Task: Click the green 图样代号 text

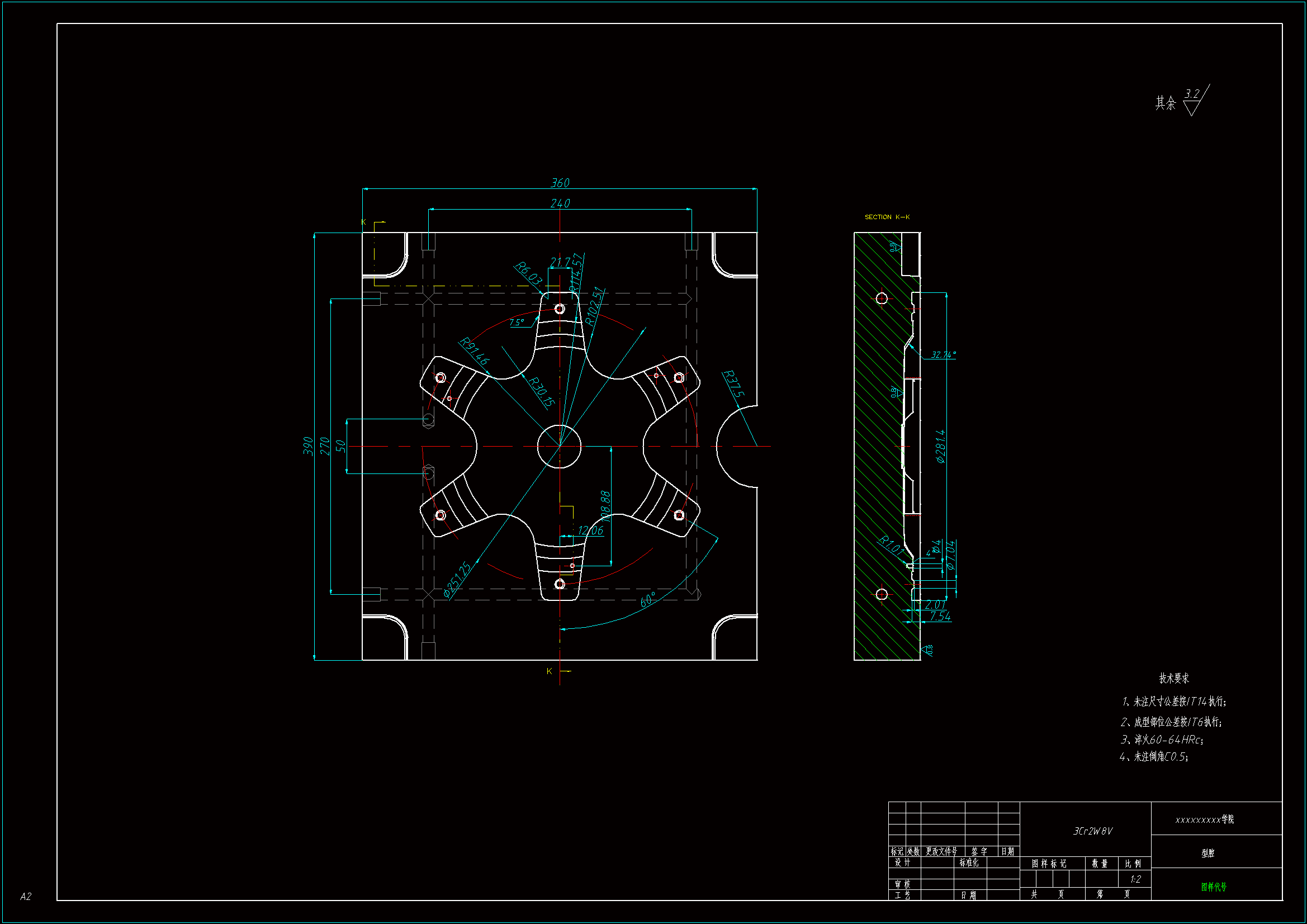Action: pyautogui.click(x=1214, y=887)
